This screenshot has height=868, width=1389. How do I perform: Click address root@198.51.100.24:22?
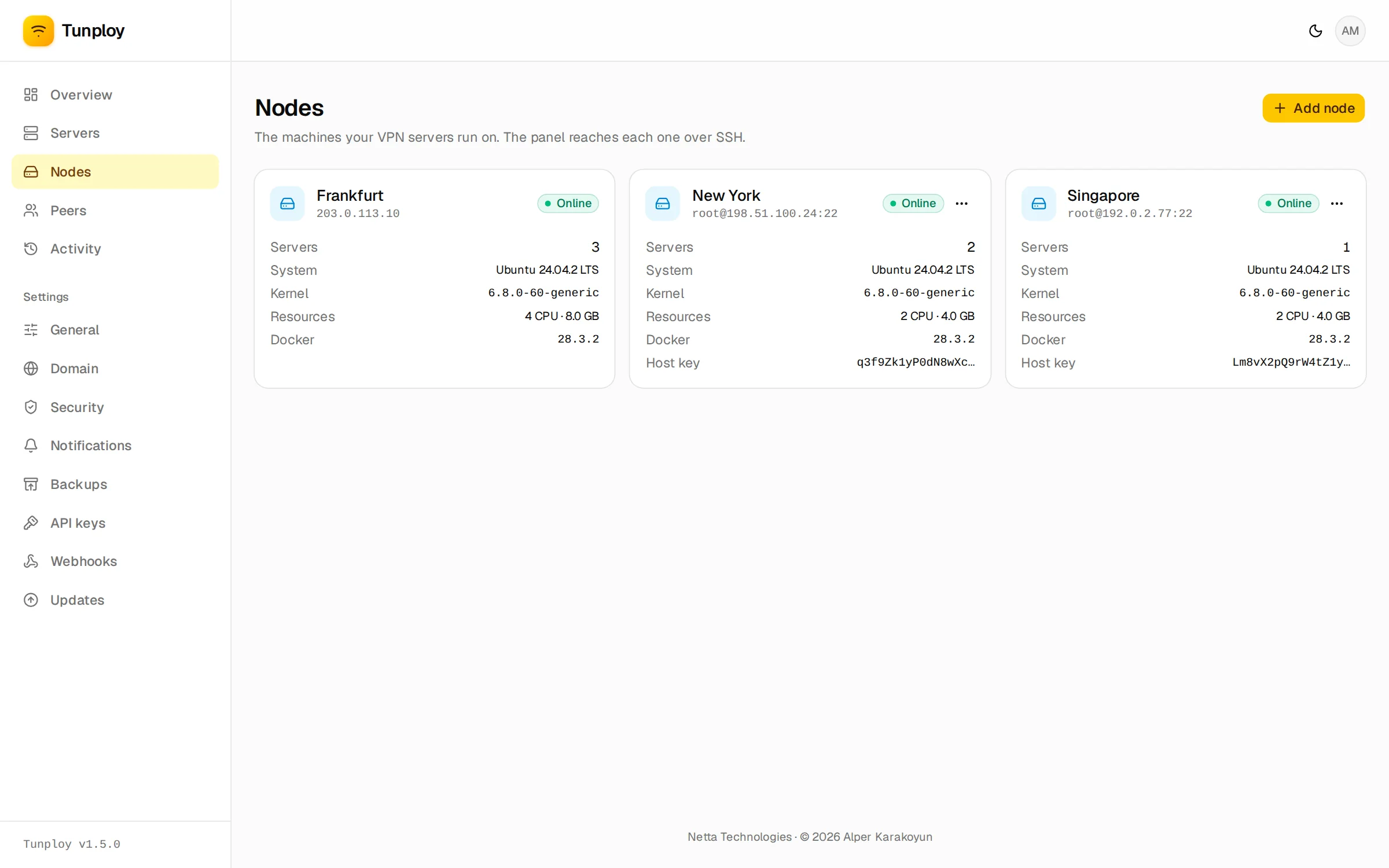pos(765,214)
